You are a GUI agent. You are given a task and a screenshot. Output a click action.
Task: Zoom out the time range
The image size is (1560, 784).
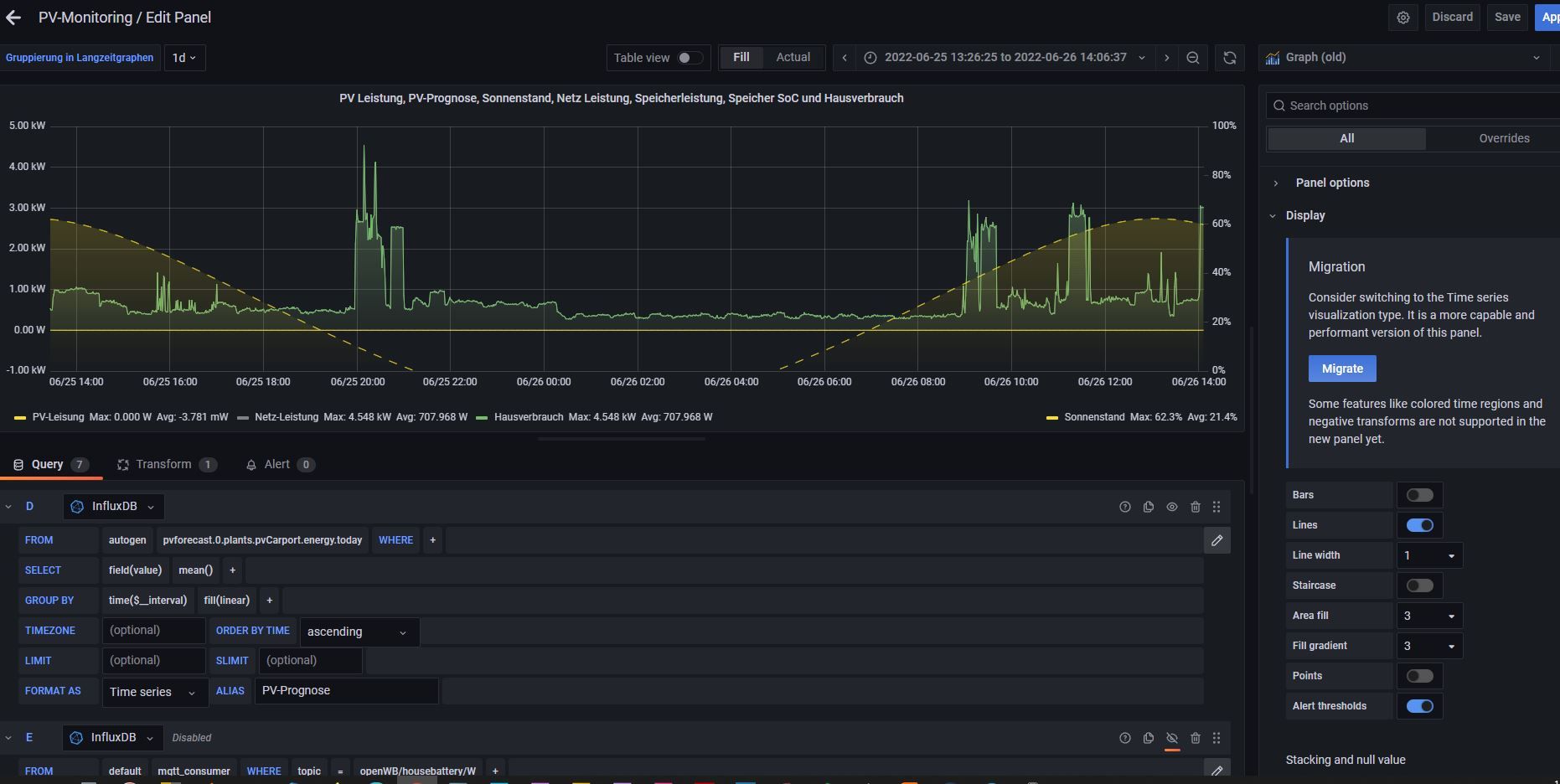(1193, 58)
